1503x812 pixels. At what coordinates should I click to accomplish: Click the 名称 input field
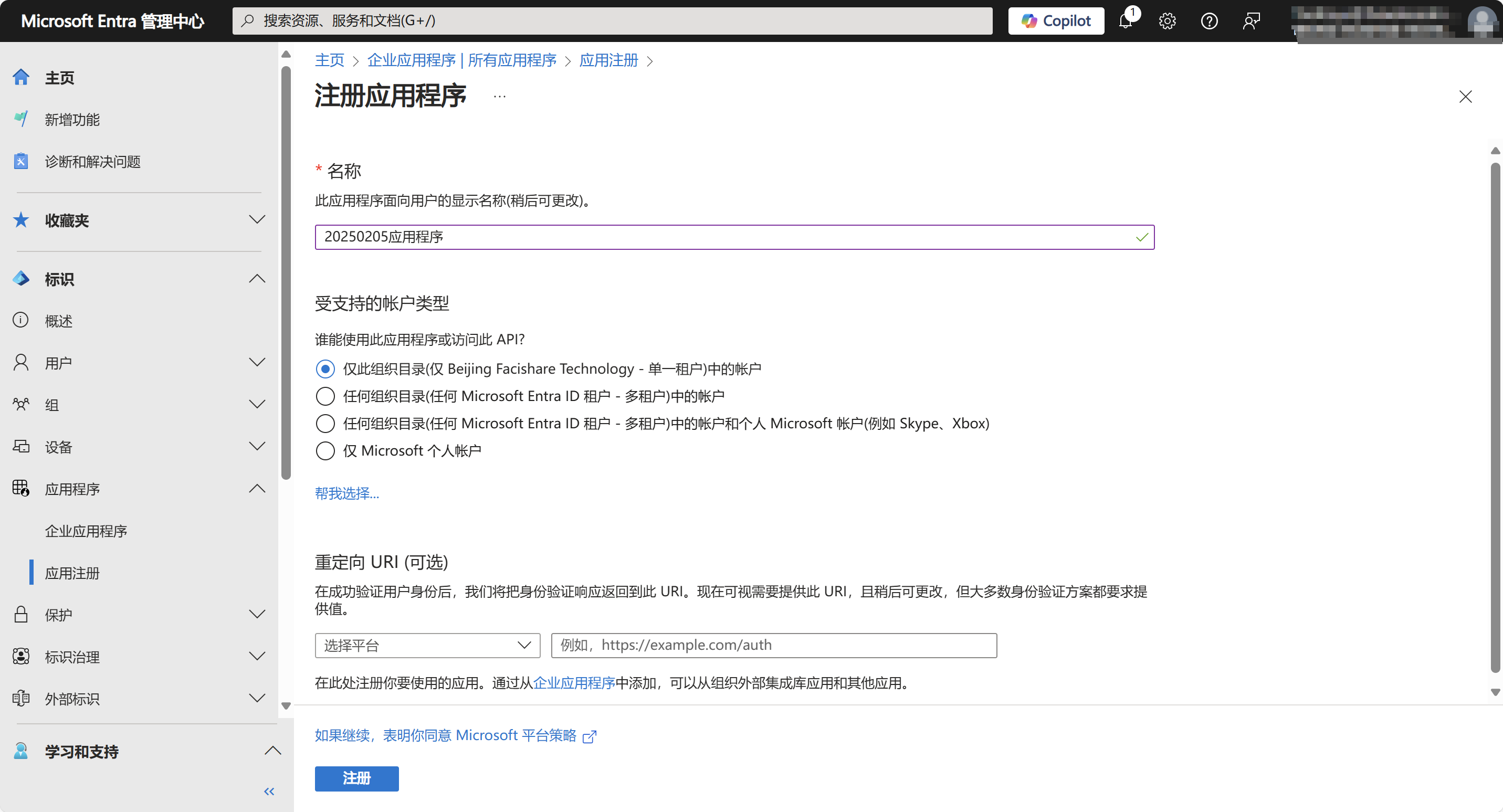[734, 237]
